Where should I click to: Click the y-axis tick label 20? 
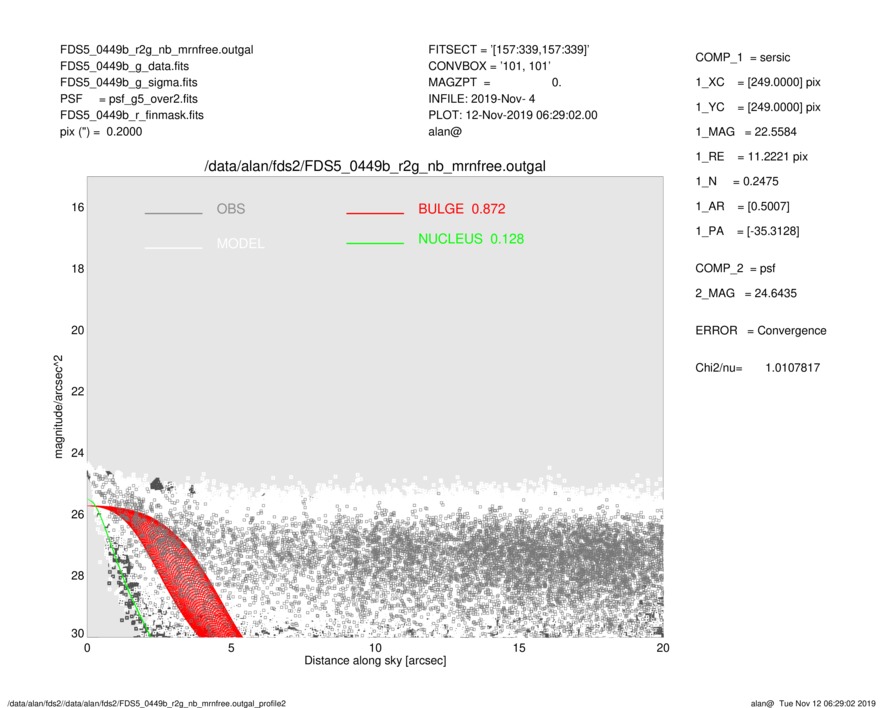[77, 330]
